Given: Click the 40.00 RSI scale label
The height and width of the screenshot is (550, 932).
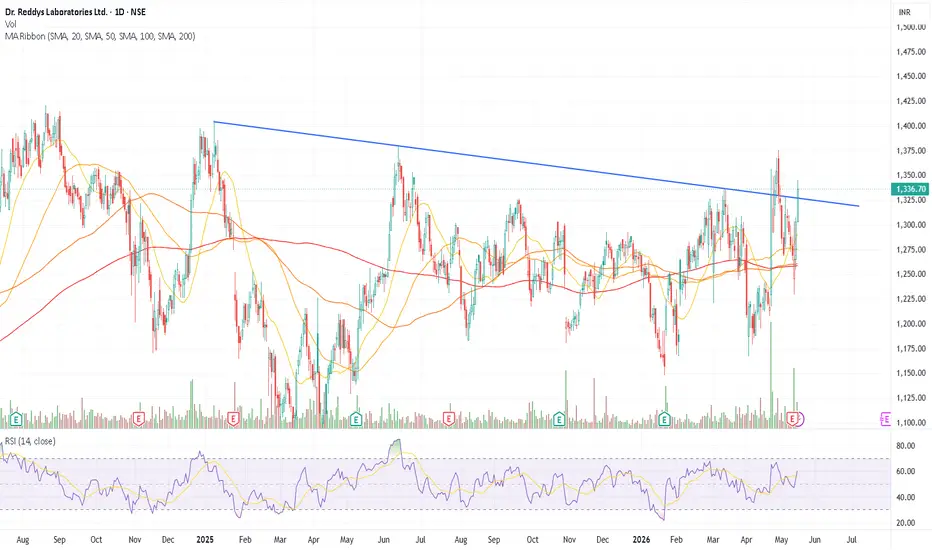Looking at the screenshot, I should (x=905, y=497).
